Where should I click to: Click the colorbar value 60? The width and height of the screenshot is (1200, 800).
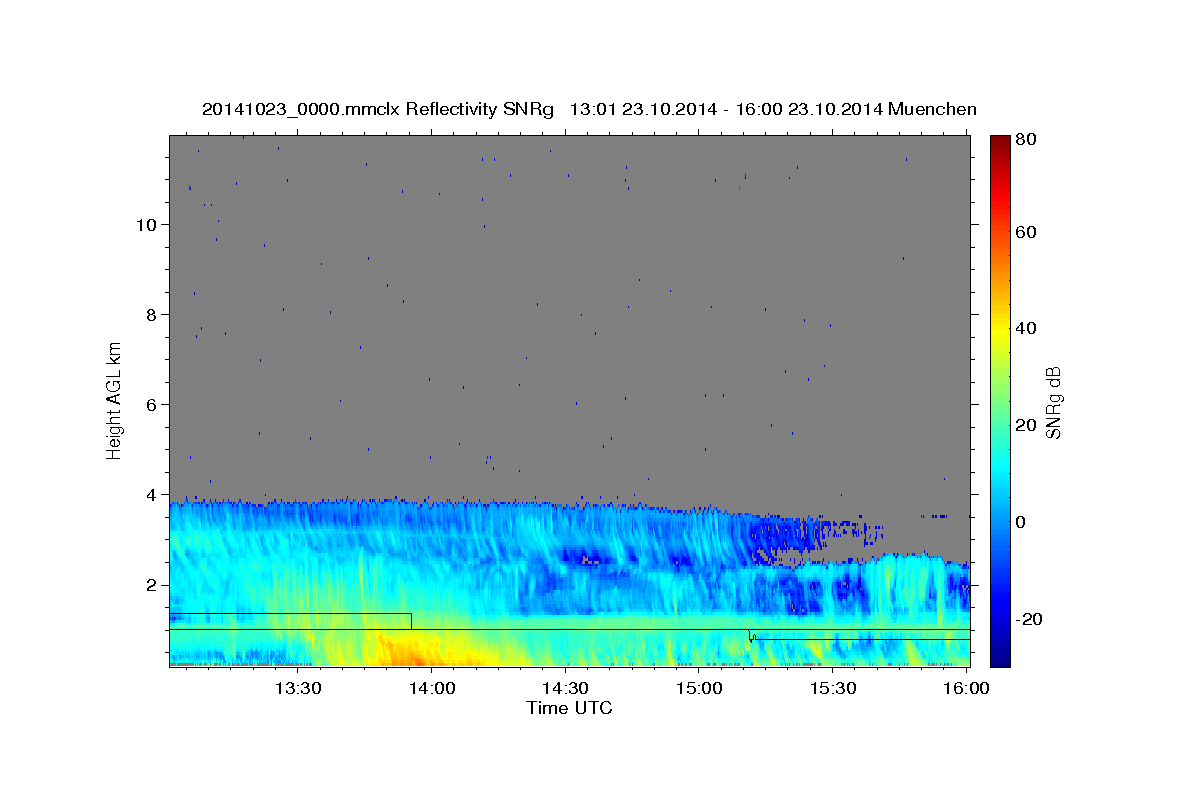[x=1027, y=232]
